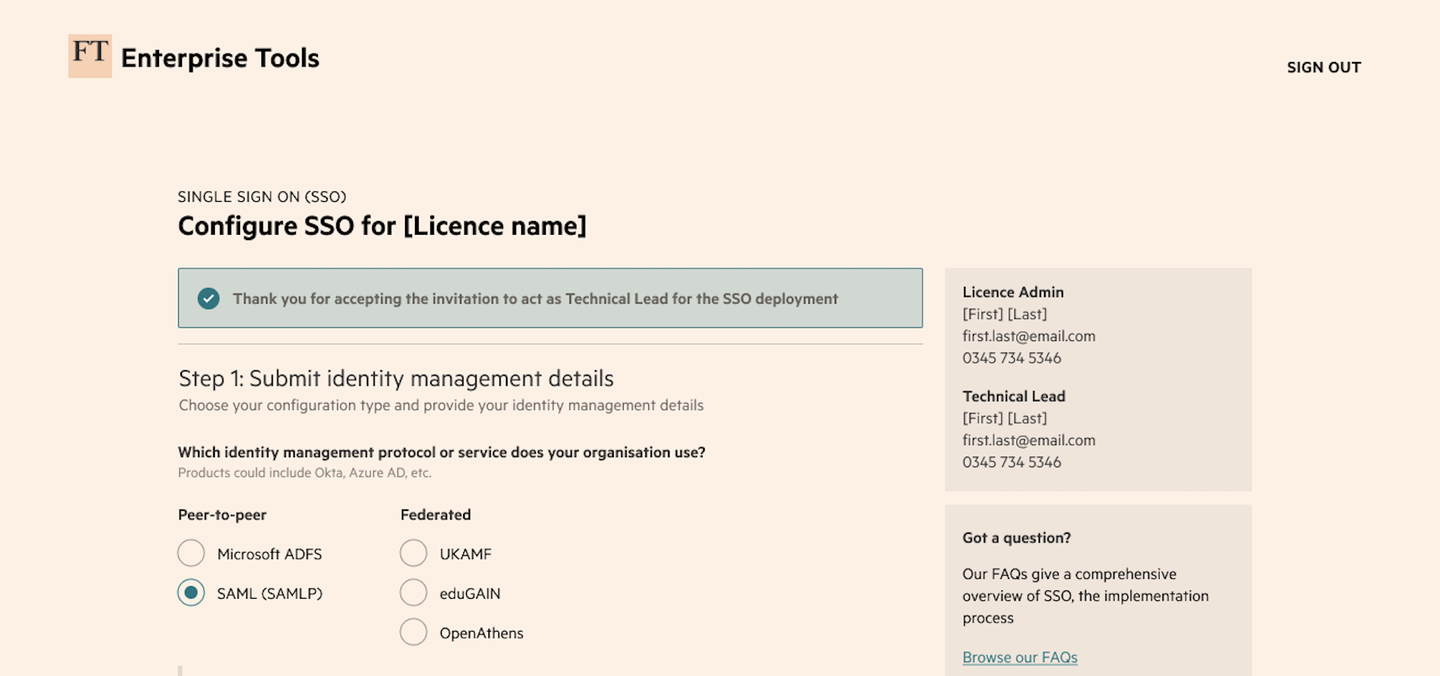Click the green checkmark success icon
The width and height of the screenshot is (1440, 676).
pos(208,298)
